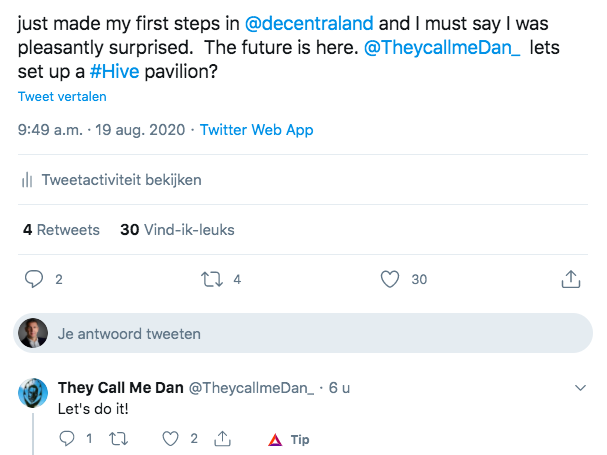Viewport: 607px width, 455px height.
Task: Click "Tweet vertalen" to translate
Action: [62, 97]
